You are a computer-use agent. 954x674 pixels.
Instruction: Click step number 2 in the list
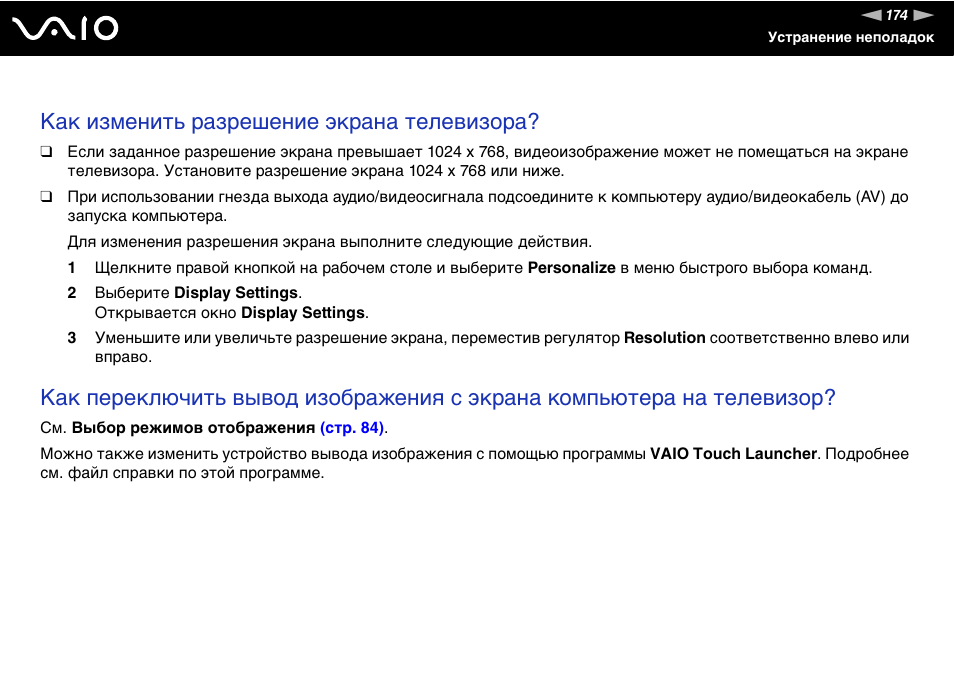[x=72, y=293]
